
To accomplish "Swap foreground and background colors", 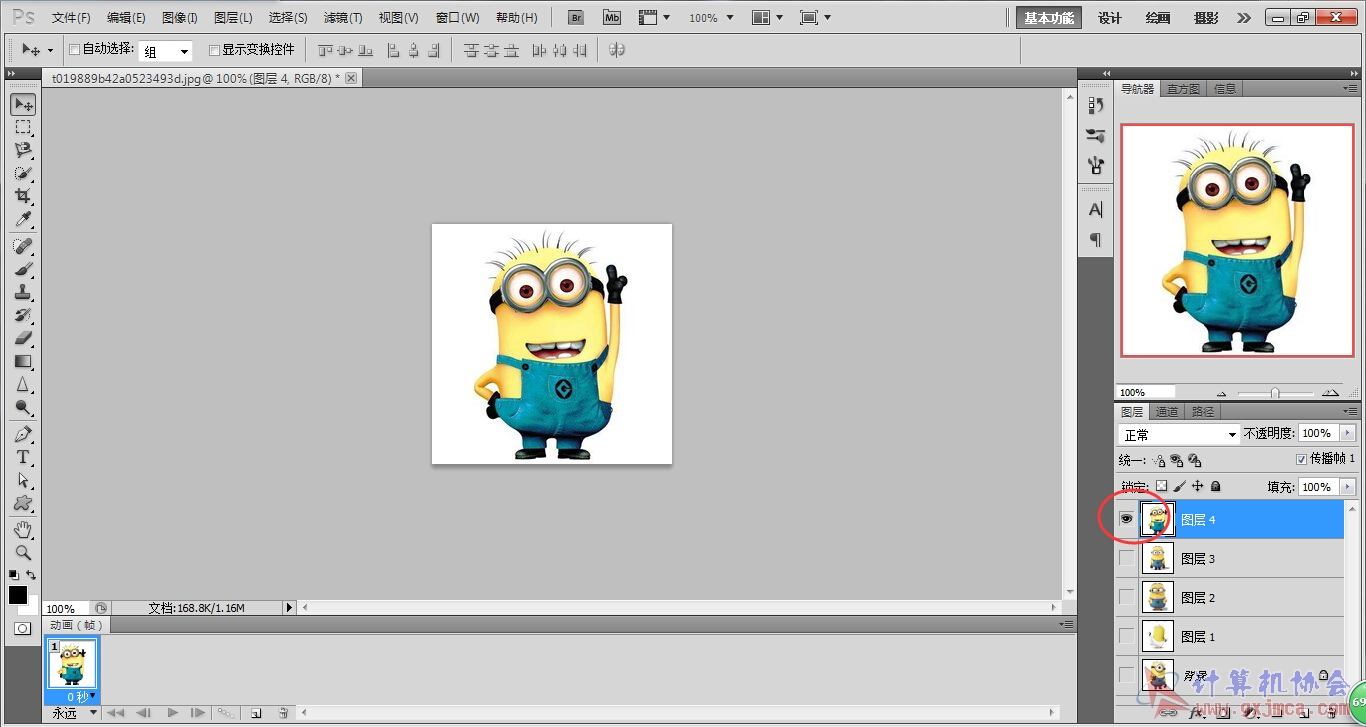I will click(x=31, y=575).
